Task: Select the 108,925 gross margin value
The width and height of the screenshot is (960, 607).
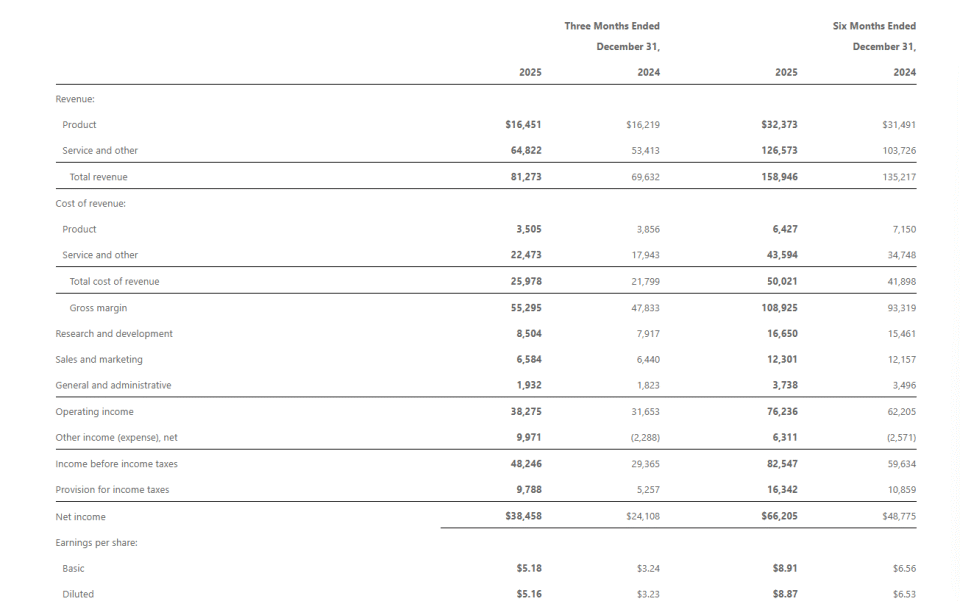Action: click(779, 308)
